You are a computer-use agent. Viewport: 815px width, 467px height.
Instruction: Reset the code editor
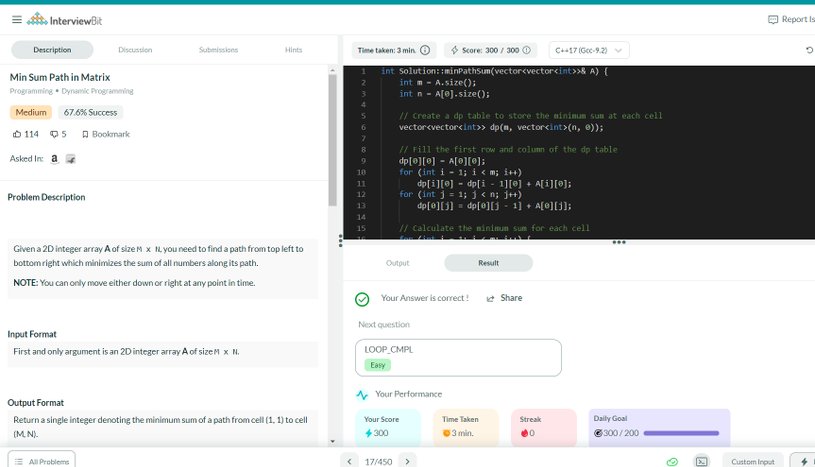coord(809,50)
